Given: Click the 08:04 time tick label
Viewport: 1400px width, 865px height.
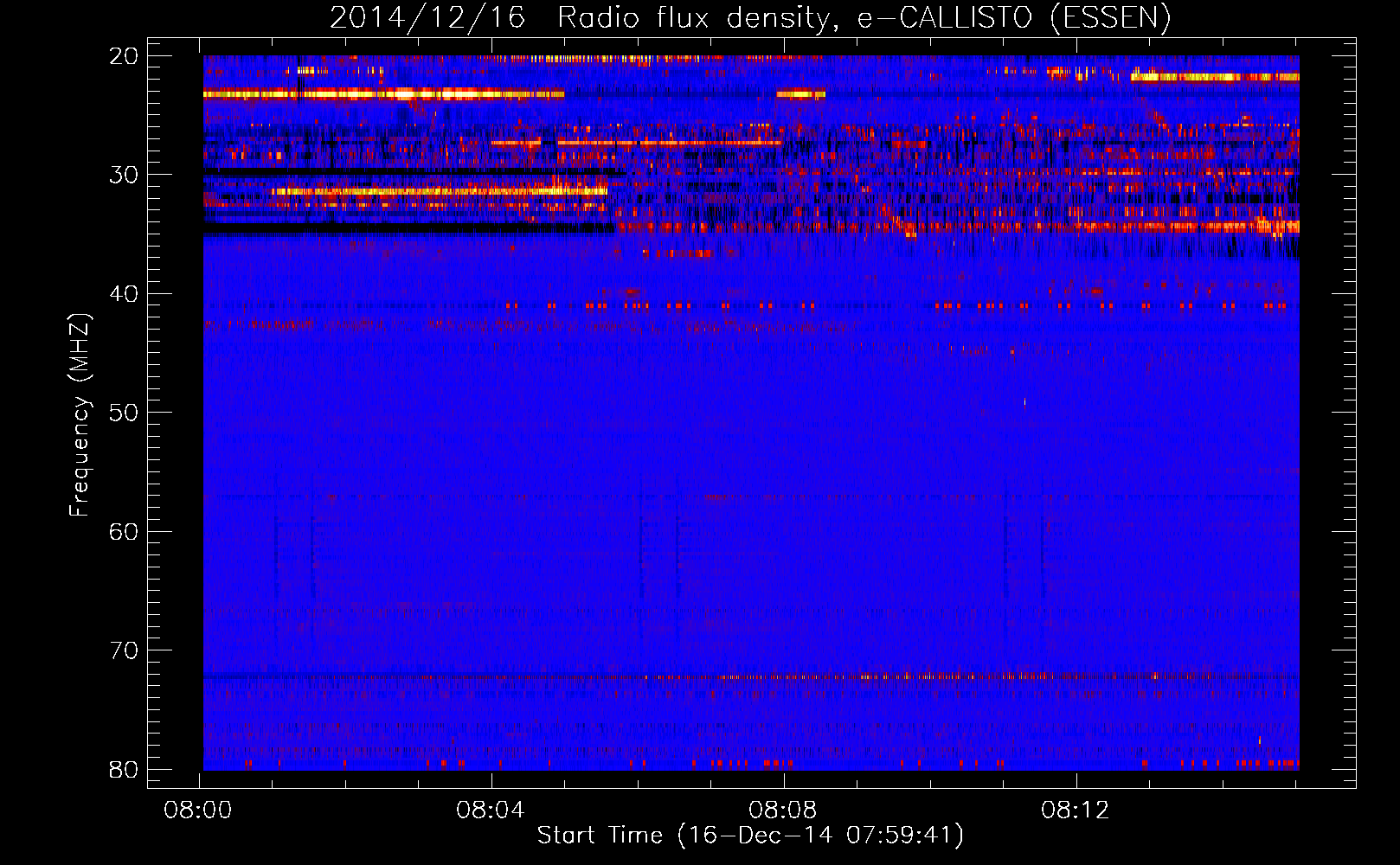Looking at the screenshot, I should [x=491, y=811].
